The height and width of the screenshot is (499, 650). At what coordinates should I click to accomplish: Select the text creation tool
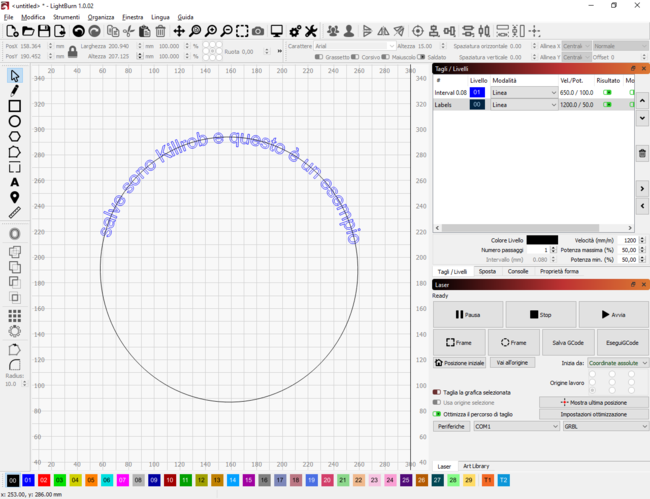(15, 182)
